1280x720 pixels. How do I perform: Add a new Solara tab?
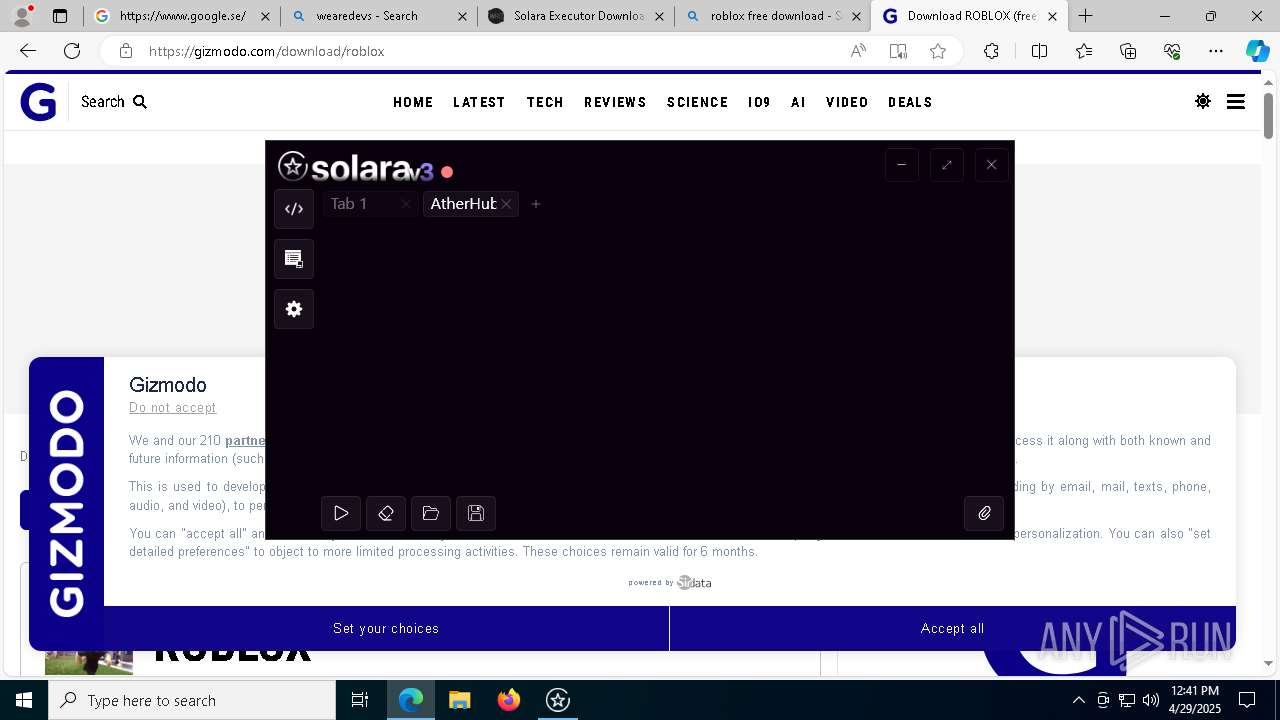pyautogui.click(x=536, y=204)
